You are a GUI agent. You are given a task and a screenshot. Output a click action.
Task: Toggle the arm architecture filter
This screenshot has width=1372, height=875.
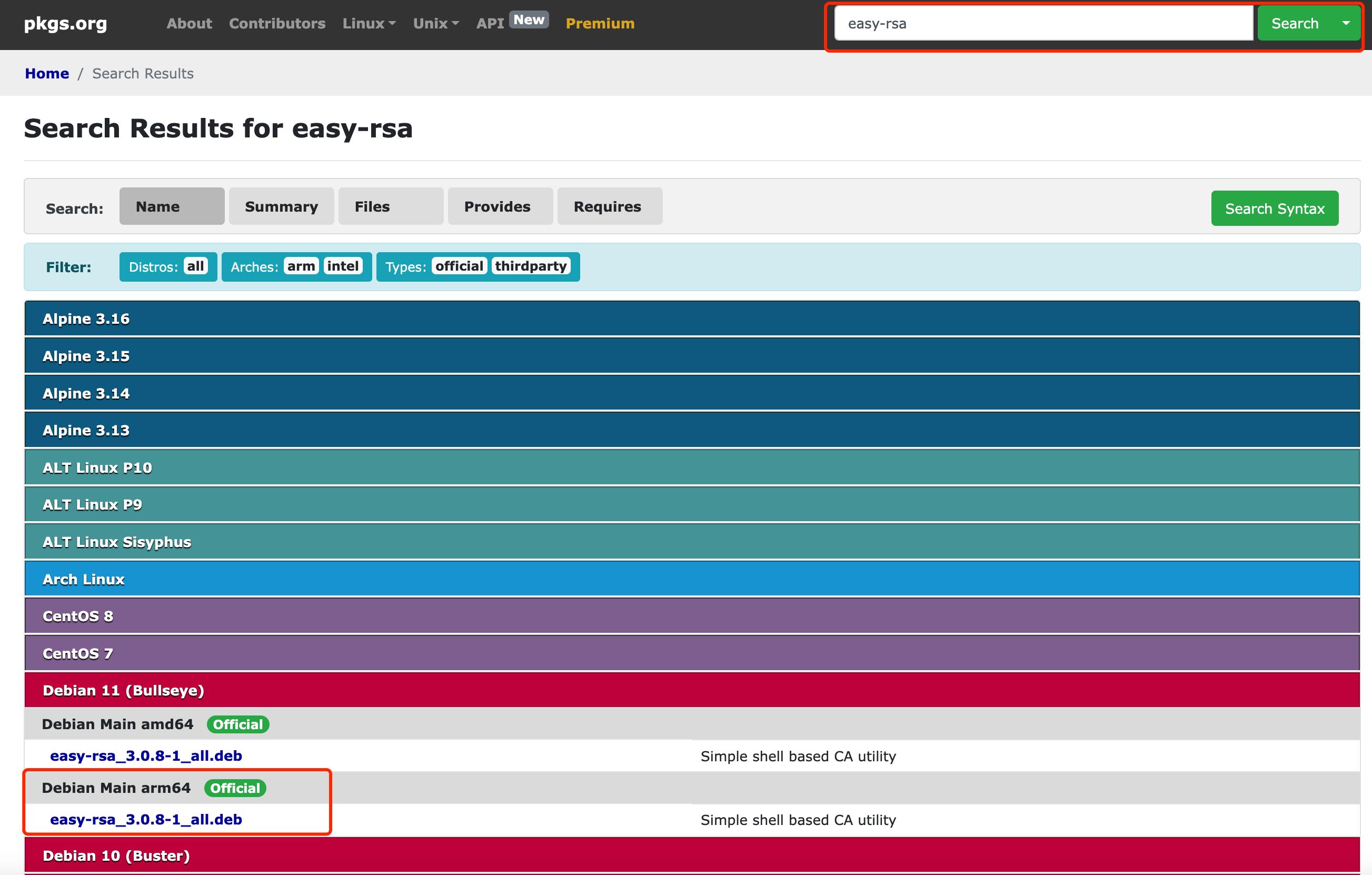tap(301, 266)
